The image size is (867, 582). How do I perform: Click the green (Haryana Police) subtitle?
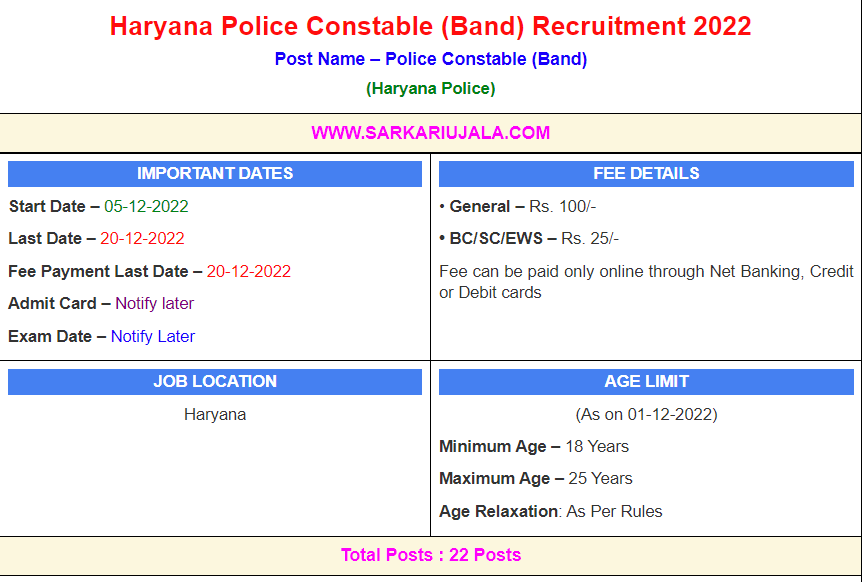[430, 89]
